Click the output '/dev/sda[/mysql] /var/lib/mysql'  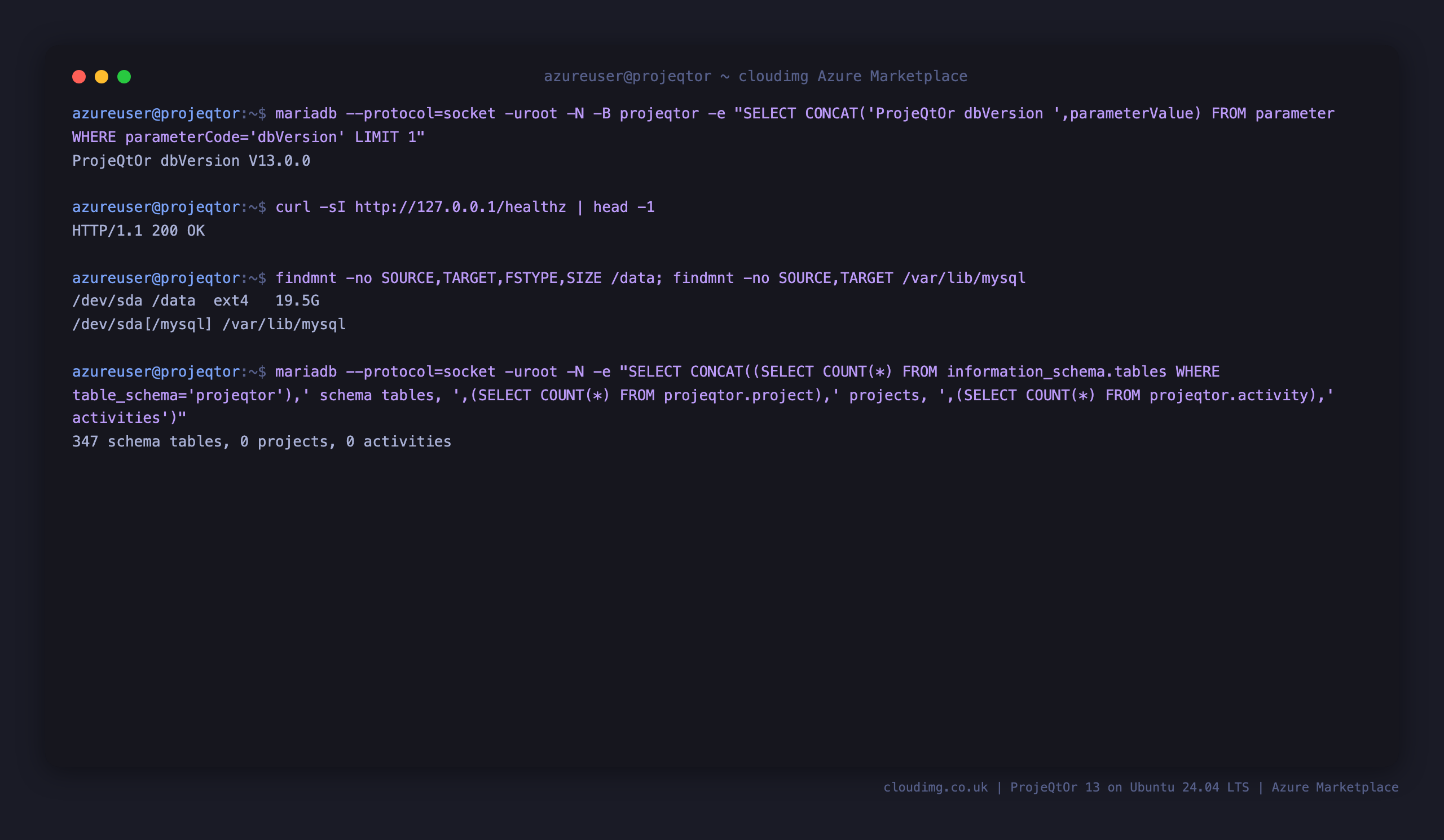tap(209, 325)
